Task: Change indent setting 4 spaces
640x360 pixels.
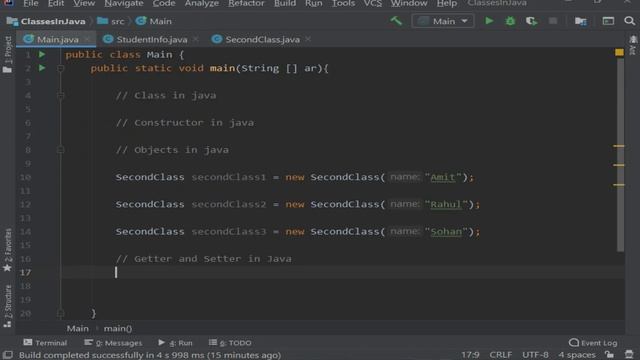Action: point(577,355)
